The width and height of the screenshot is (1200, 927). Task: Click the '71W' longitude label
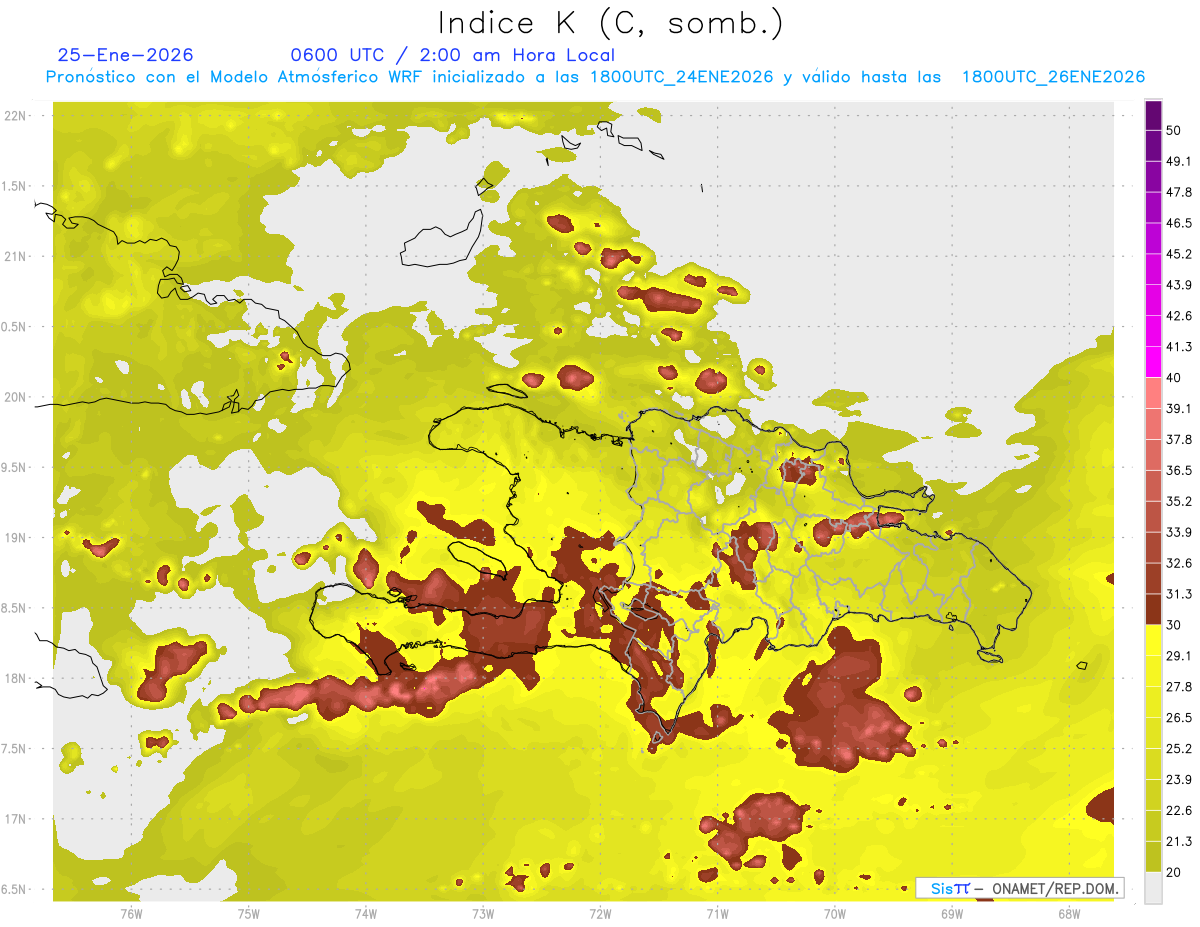click(x=717, y=913)
